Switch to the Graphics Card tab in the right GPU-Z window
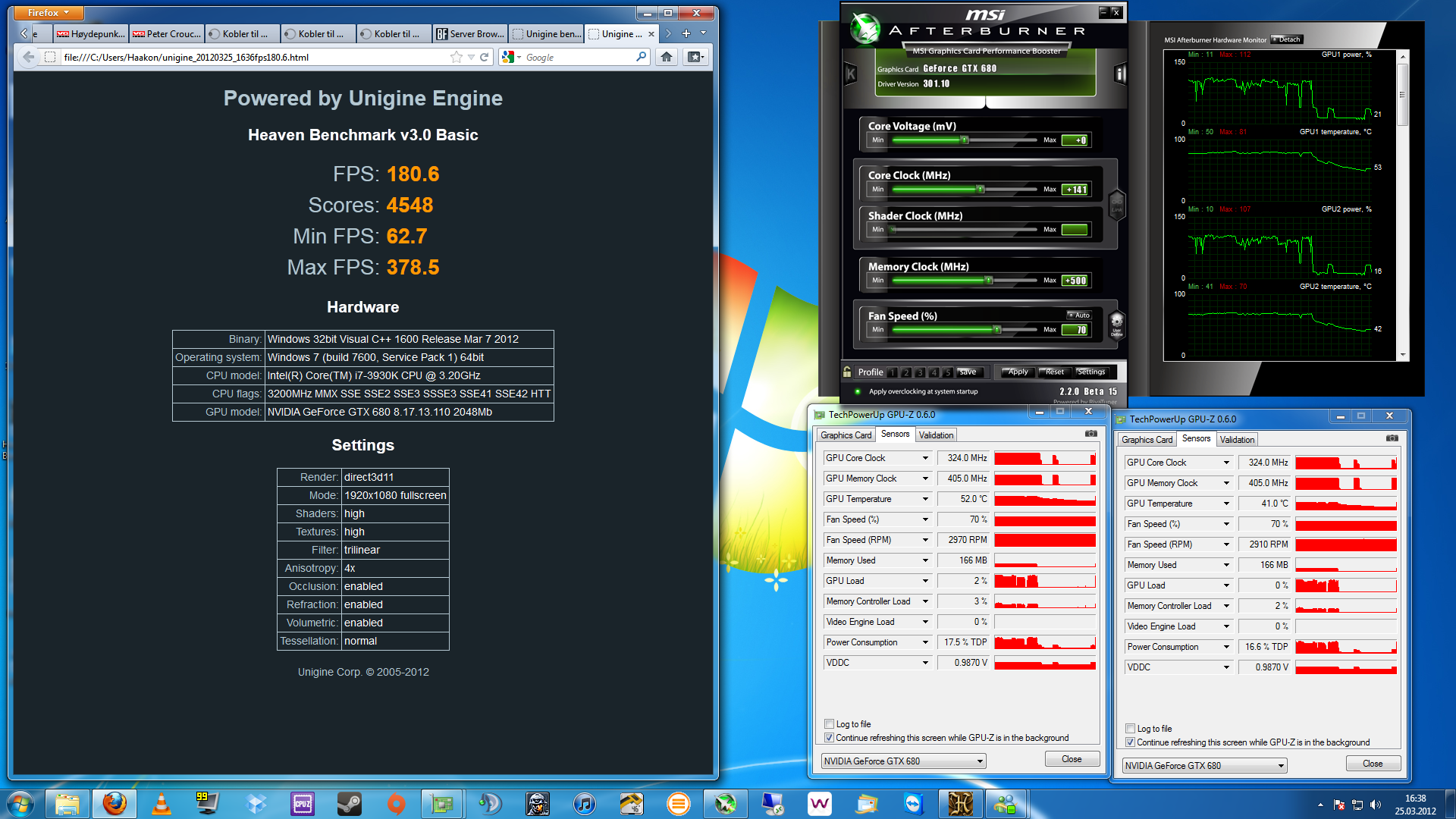 pos(1147,440)
